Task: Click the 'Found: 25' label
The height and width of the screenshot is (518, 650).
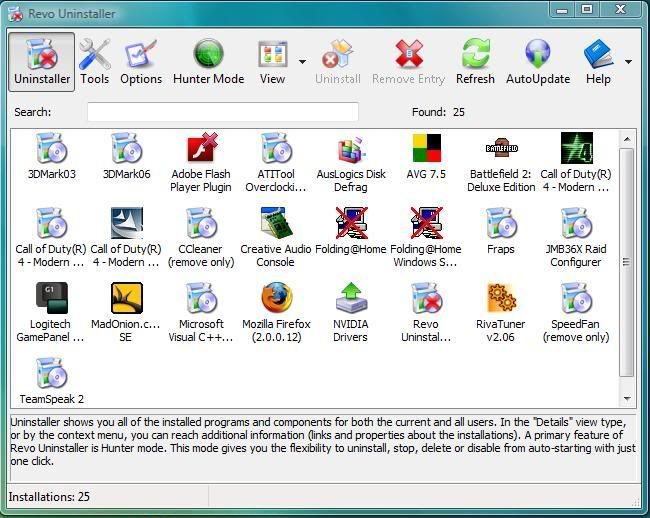Action: (438, 112)
